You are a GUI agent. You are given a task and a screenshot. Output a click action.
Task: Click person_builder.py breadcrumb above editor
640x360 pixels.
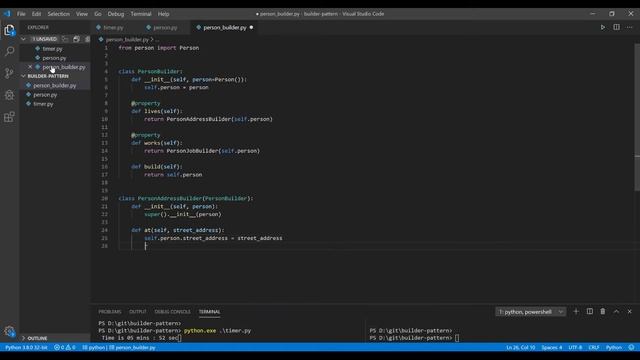click(x=127, y=40)
